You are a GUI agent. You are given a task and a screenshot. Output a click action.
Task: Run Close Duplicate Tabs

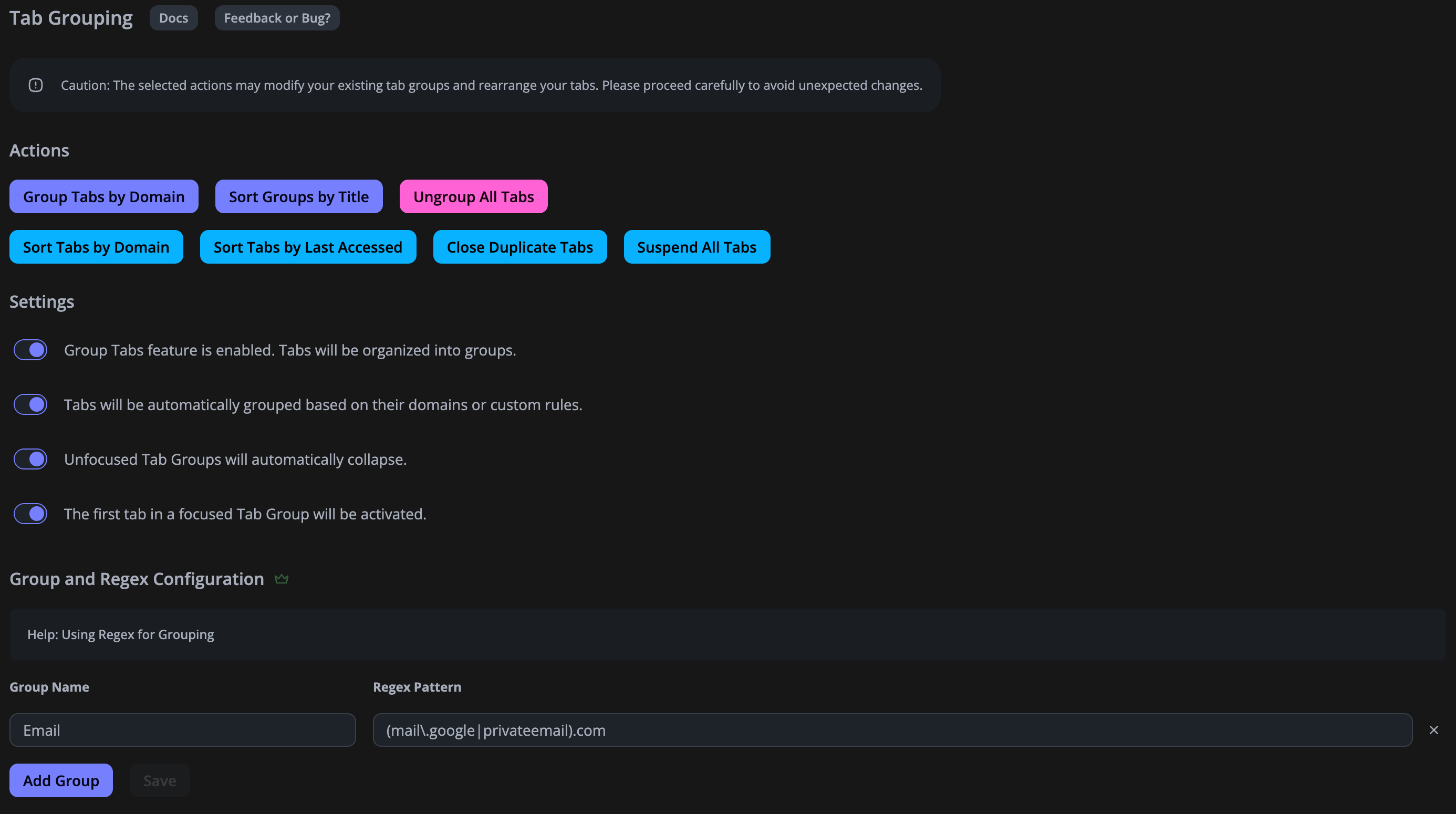(x=520, y=246)
